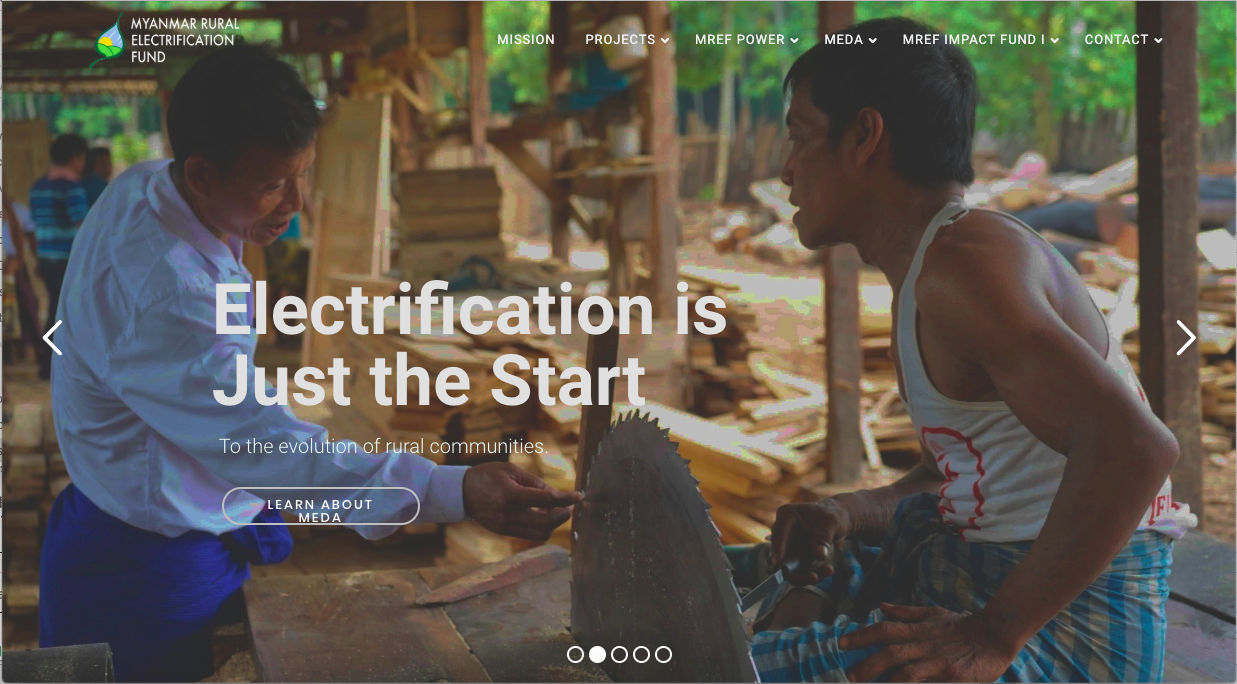1237x684 pixels.
Task: Advance to the next slide with right arrow
Action: coord(1186,338)
